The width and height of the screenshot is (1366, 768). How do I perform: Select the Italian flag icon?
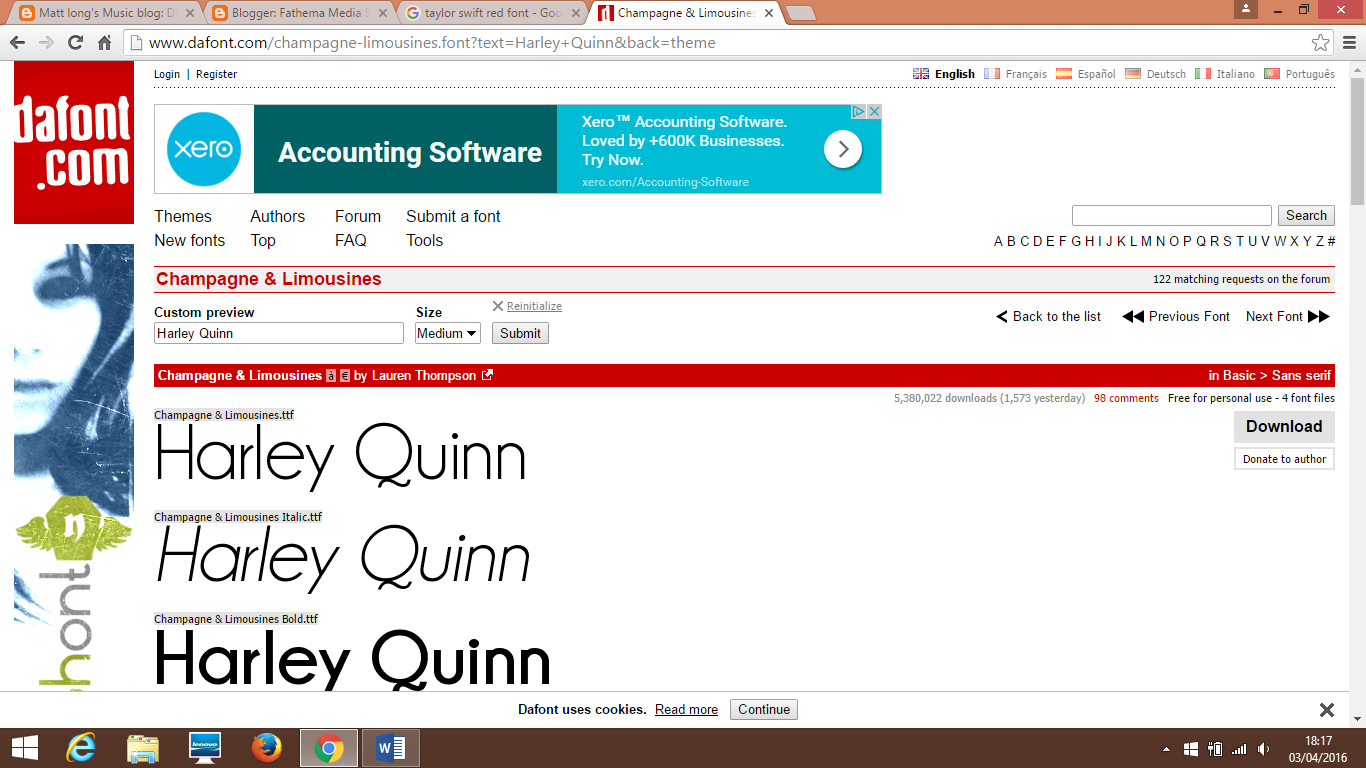(x=1203, y=74)
